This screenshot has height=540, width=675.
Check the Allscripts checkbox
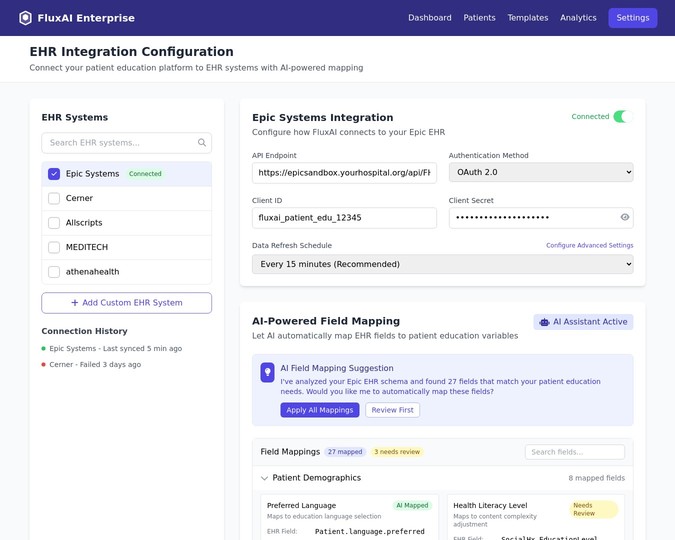[x=54, y=223]
